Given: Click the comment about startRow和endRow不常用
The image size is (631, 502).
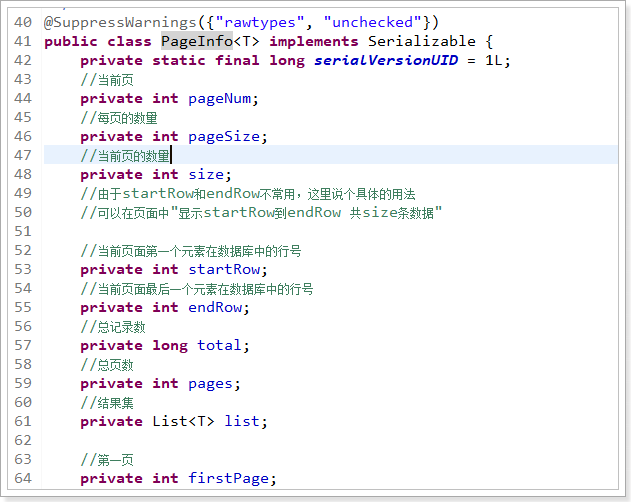Looking at the screenshot, I should coord(248,194).
